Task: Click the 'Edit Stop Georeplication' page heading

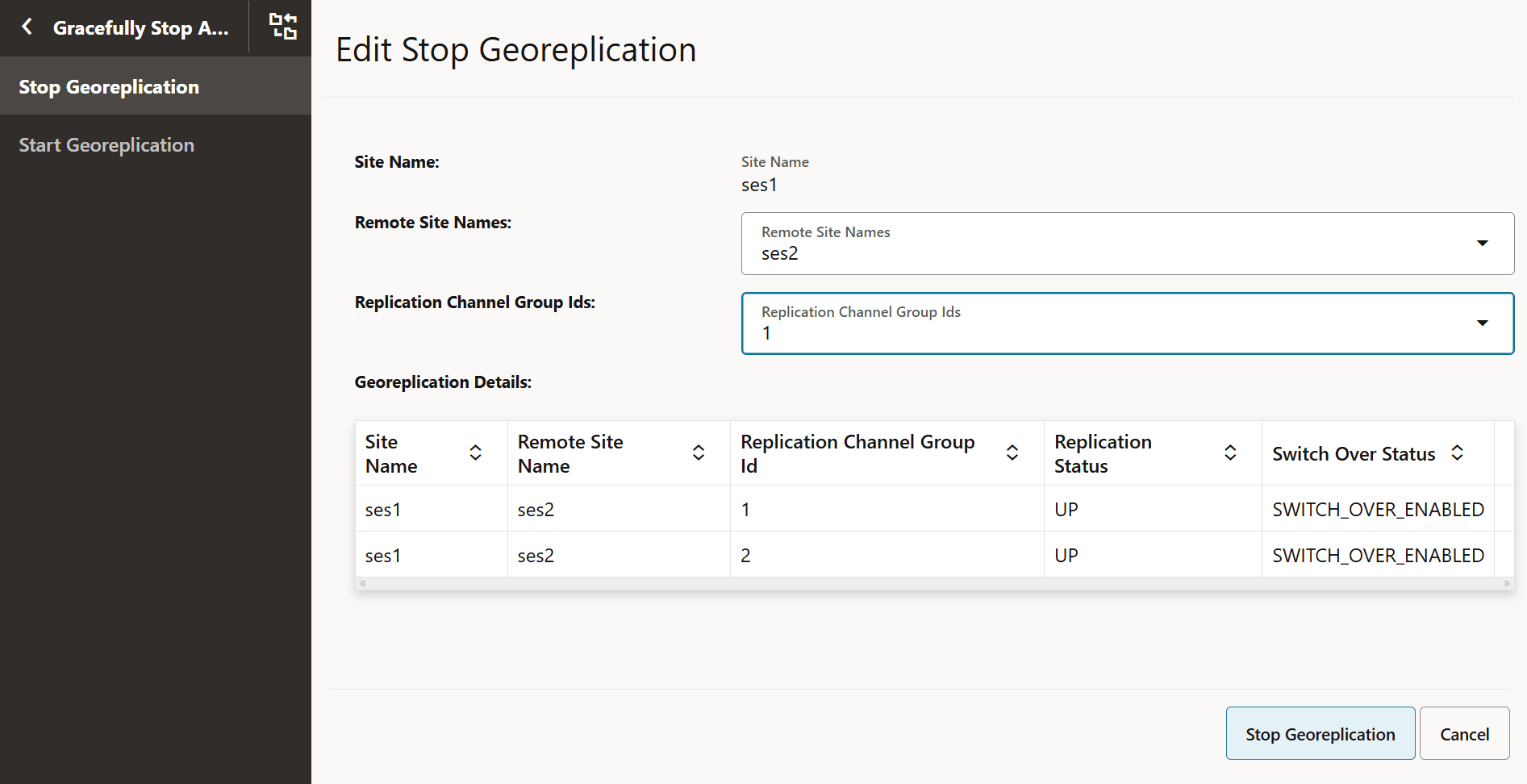Action: click(x=516, y=50)
